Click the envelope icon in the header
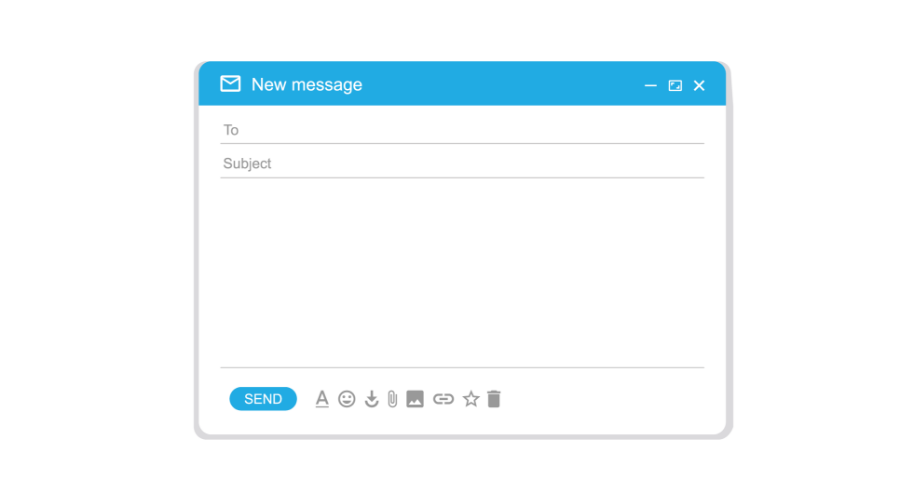 point(230,84)
